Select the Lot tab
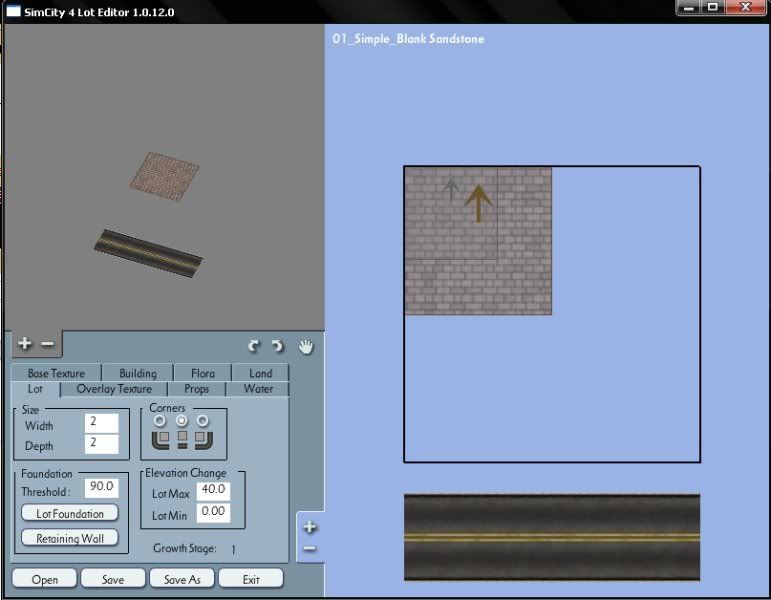Image resolution: width=771 pixels, height=600 pixels. click(35, 389)
